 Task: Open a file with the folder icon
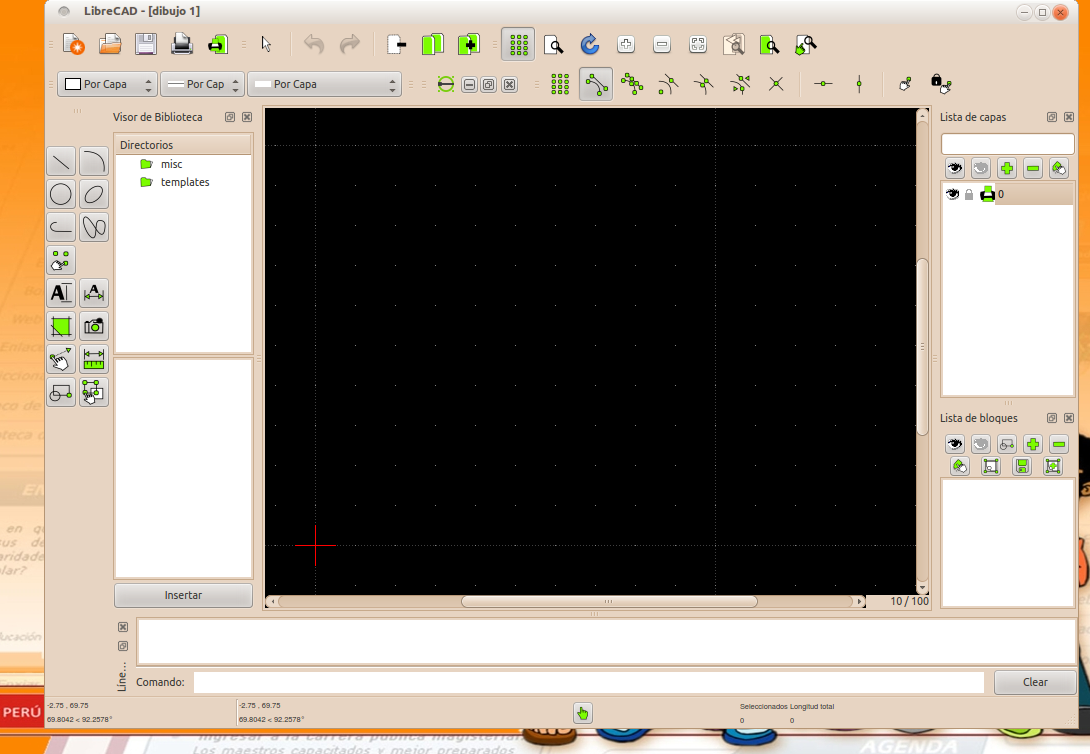click(x=110, y=44)
